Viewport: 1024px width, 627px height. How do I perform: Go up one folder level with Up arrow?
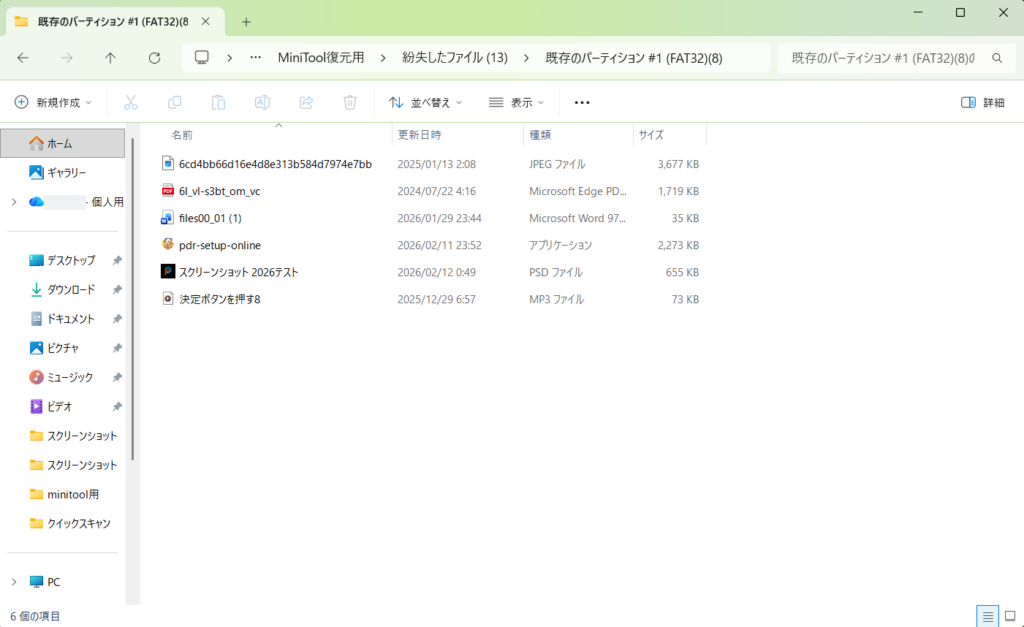110,58
